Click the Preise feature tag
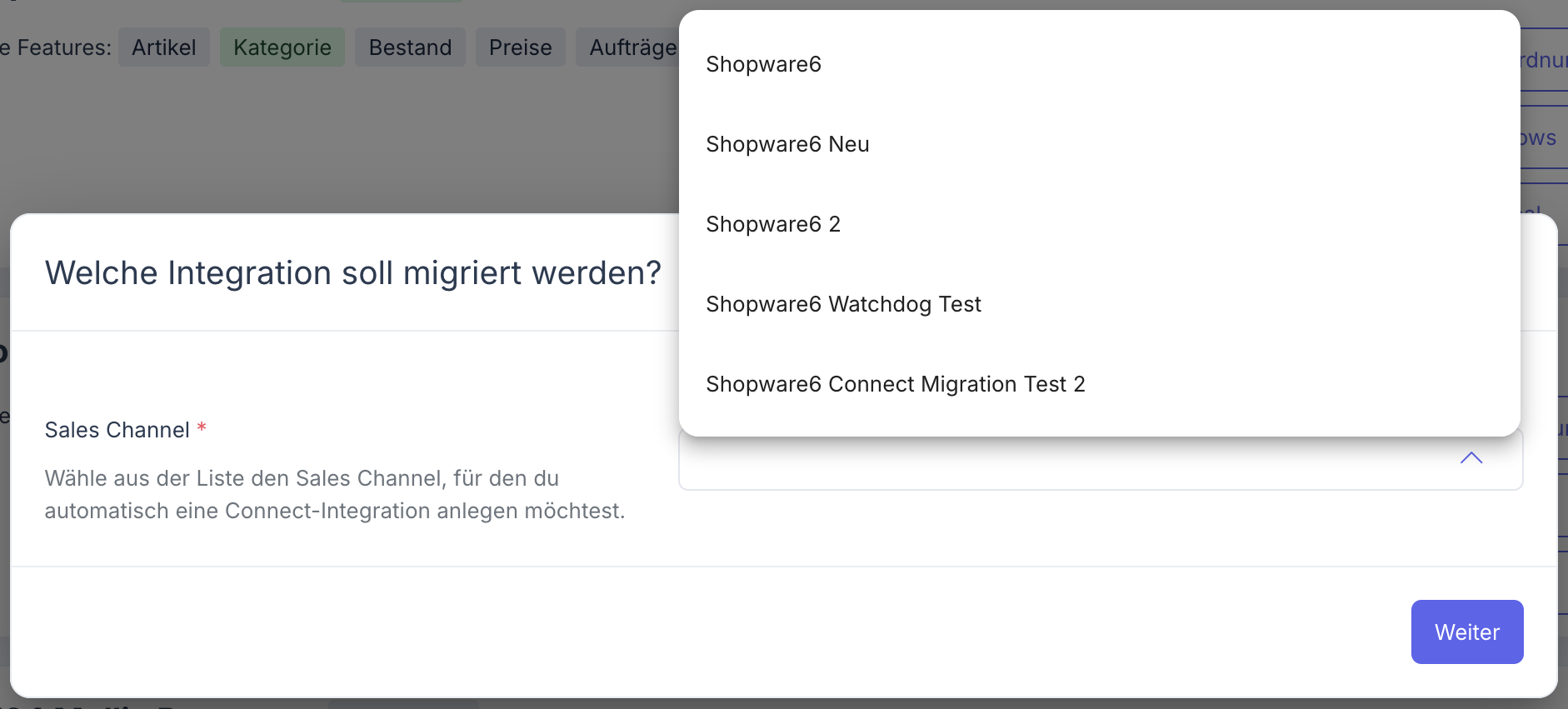 pyautogui.click(x=520, y=47)
